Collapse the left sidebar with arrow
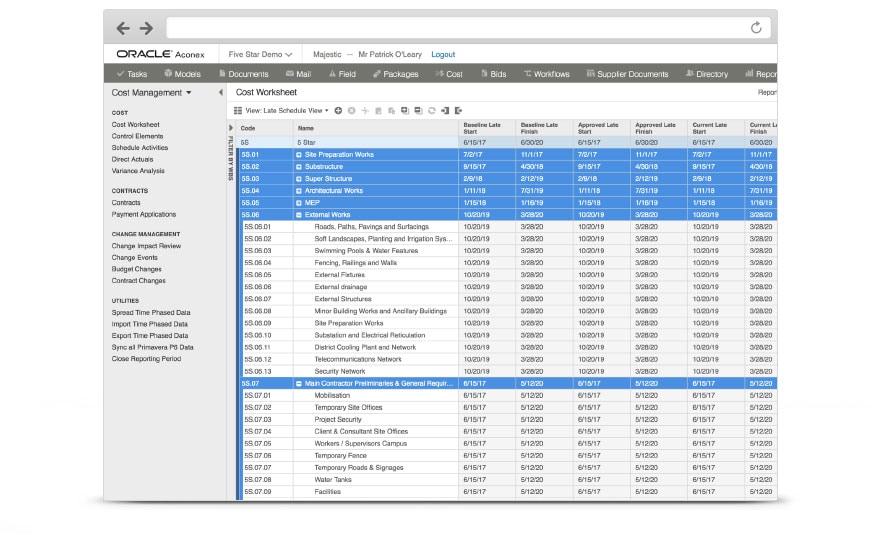The image size is (880, 533). click(x=221, y=92)
